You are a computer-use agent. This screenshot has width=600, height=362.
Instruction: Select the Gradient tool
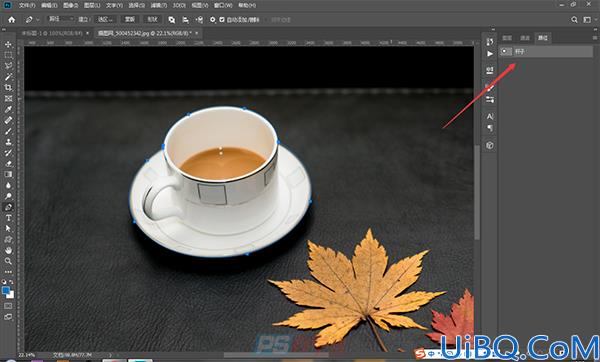[x=8, y=174]
